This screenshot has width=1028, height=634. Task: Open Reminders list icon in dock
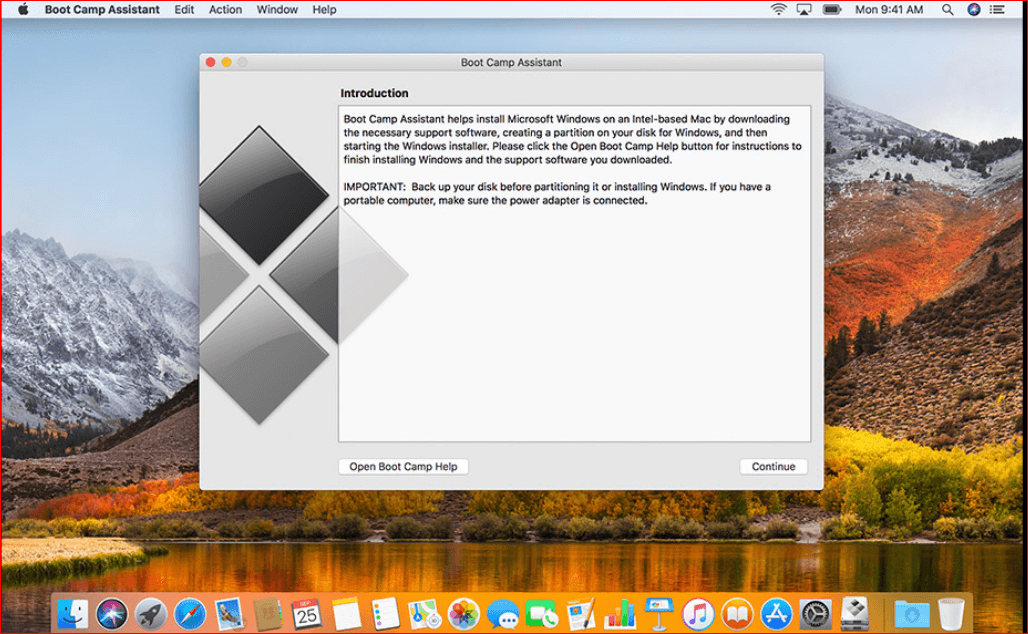tap(385, 614)
